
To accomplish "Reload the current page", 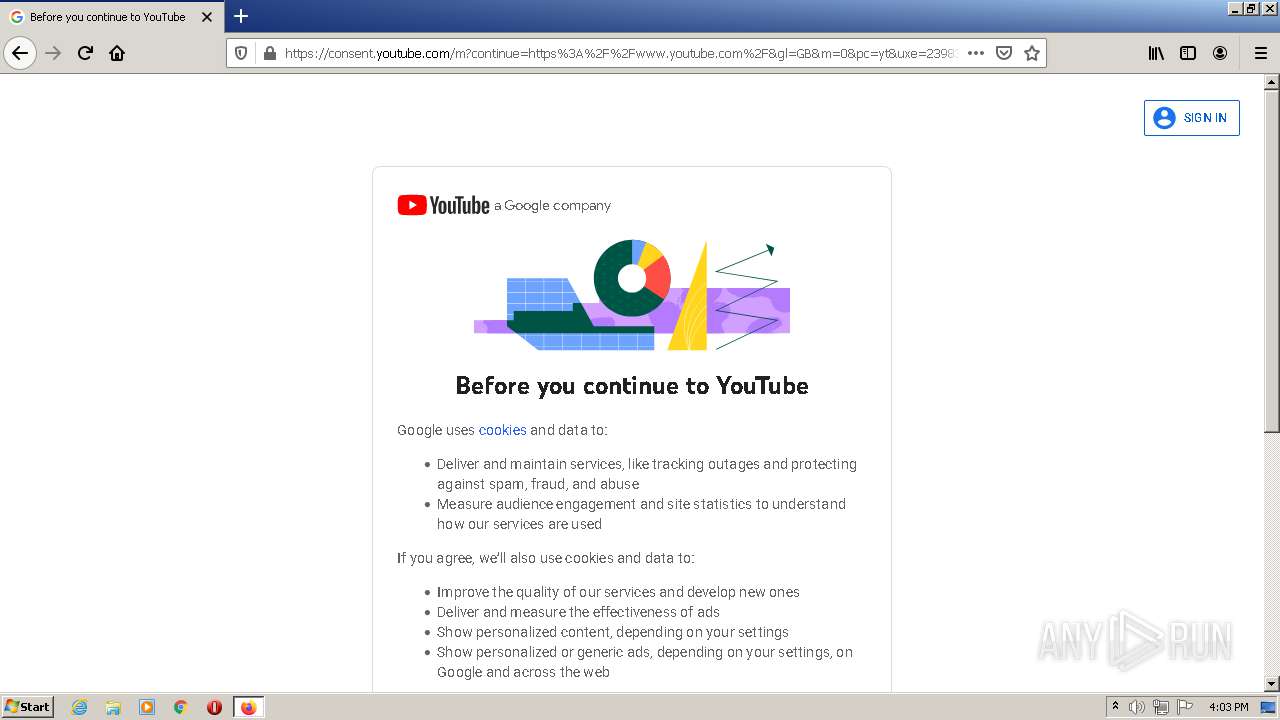I will (x=85, y=53).
